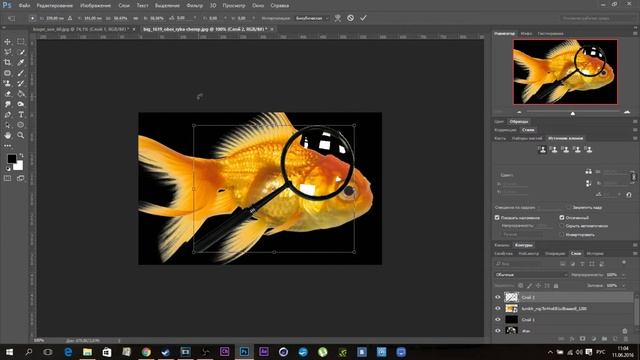
Task: Add layer mask from Layers panel bottom
Action: coord(582,339)
